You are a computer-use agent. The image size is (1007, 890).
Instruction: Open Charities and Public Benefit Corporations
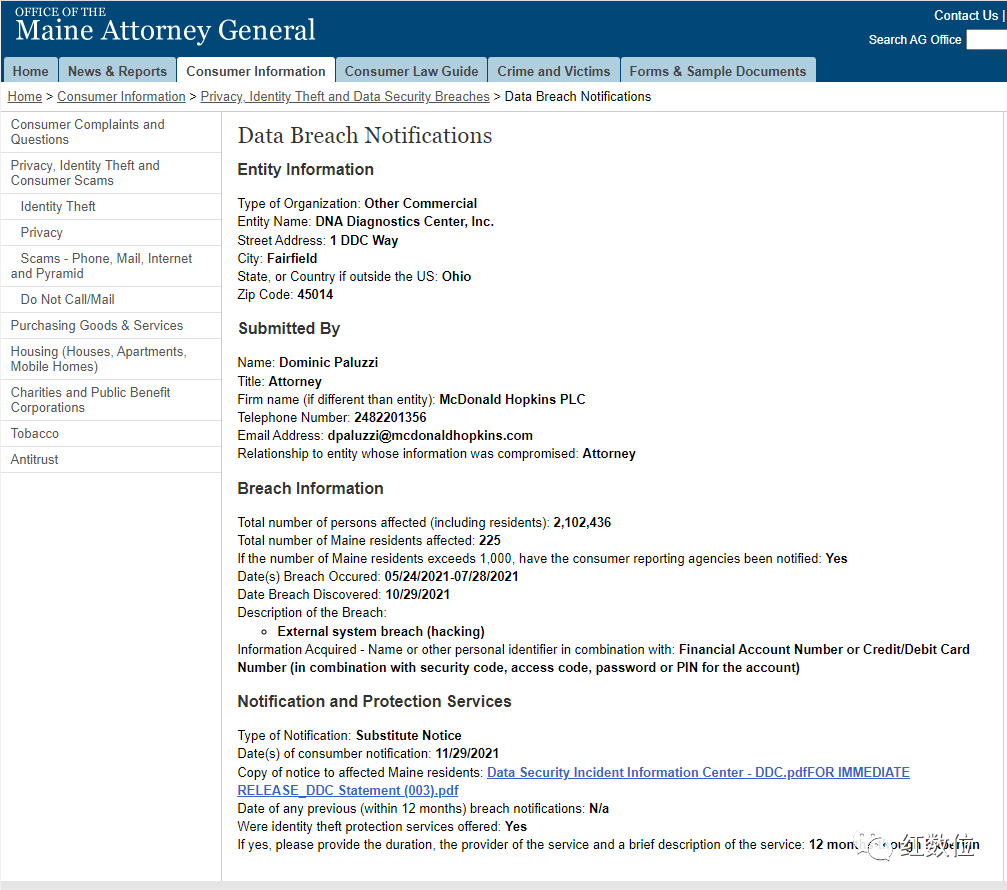pos(111,400)
